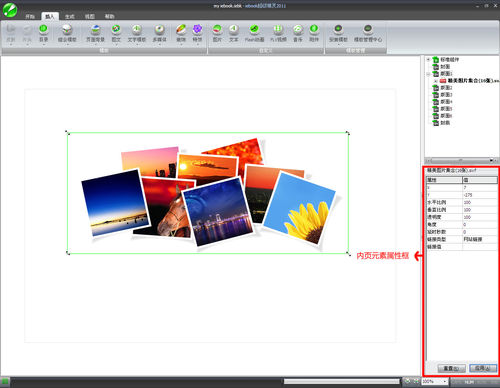Click the icon directly left of the 100% zoom box

click(x=416, y=381)
